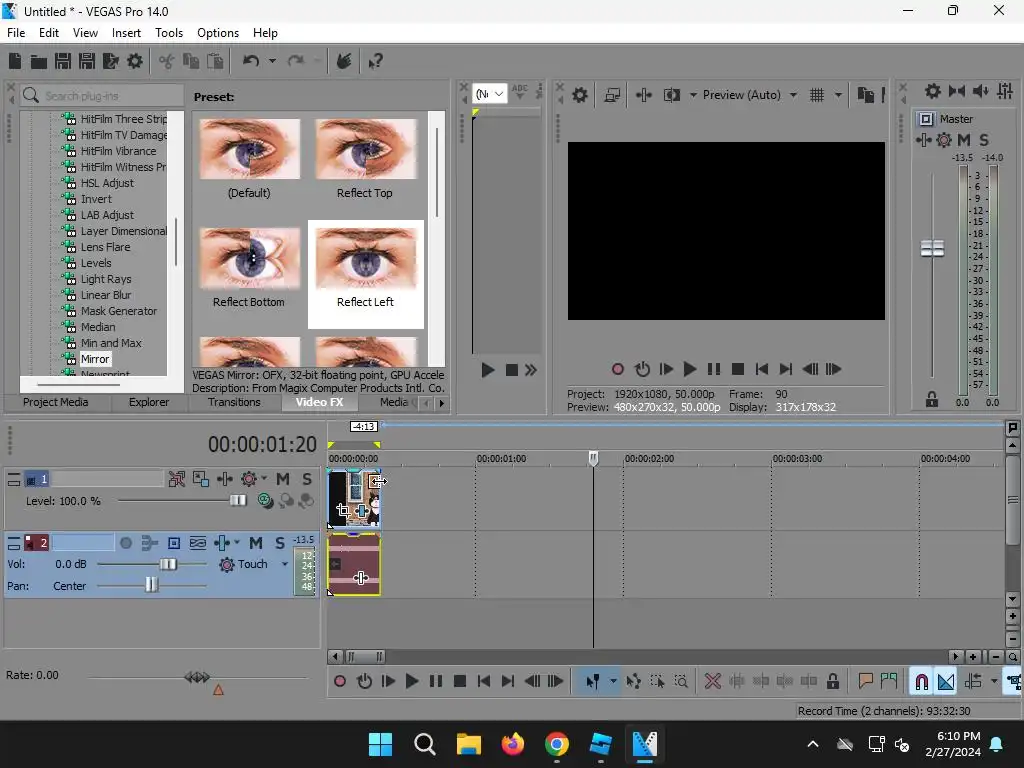Copy snapshot to clipboard icon in preview

tap(865, 95)
